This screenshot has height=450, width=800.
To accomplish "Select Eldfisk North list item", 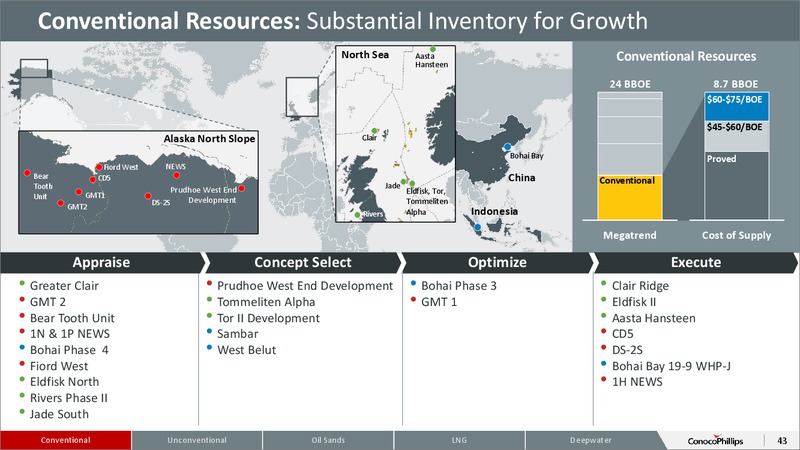I will point(64,382).
